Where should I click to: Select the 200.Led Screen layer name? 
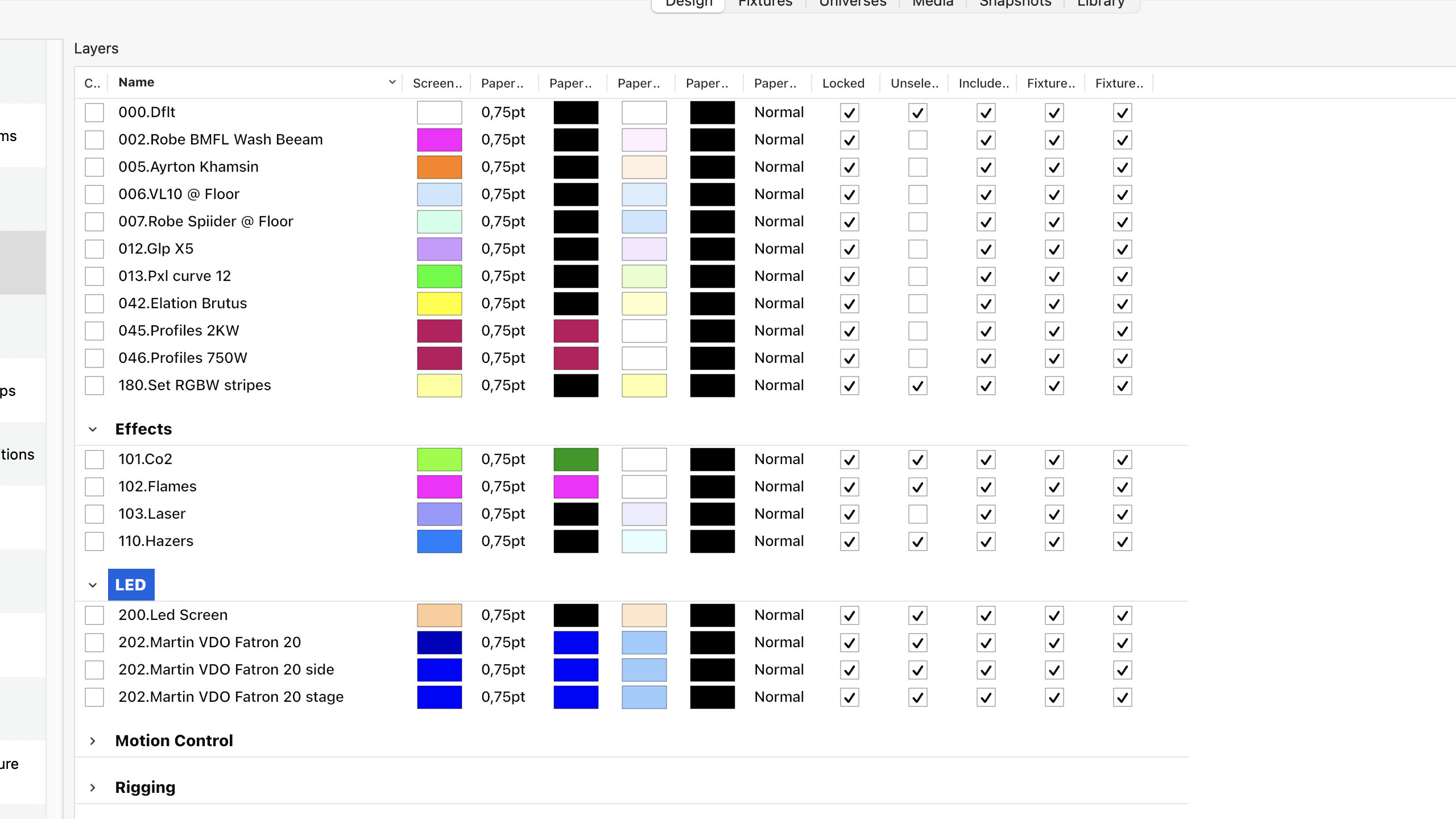173,615
